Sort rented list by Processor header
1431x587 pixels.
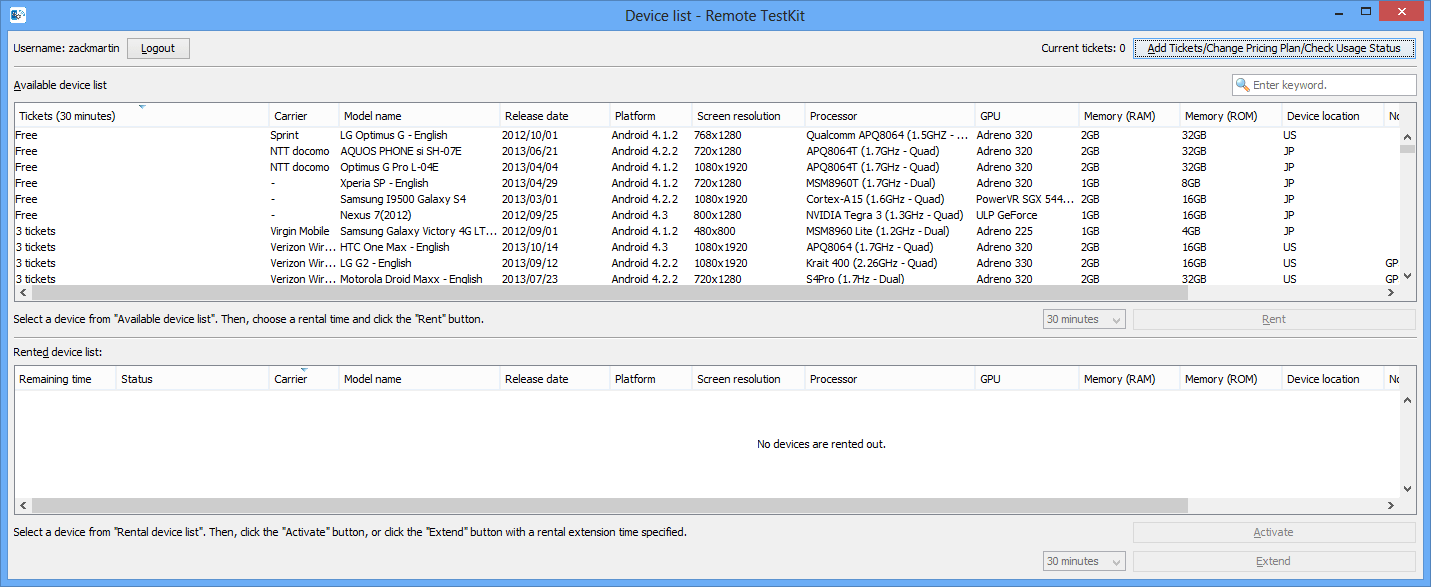pyautogui.click(x=890, y=379)
